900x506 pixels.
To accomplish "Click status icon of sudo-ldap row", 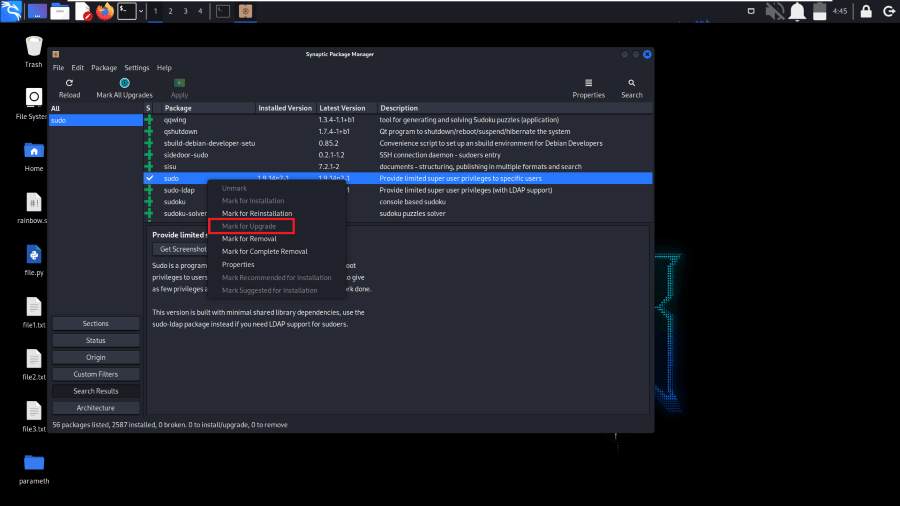I will click(149, 190).
